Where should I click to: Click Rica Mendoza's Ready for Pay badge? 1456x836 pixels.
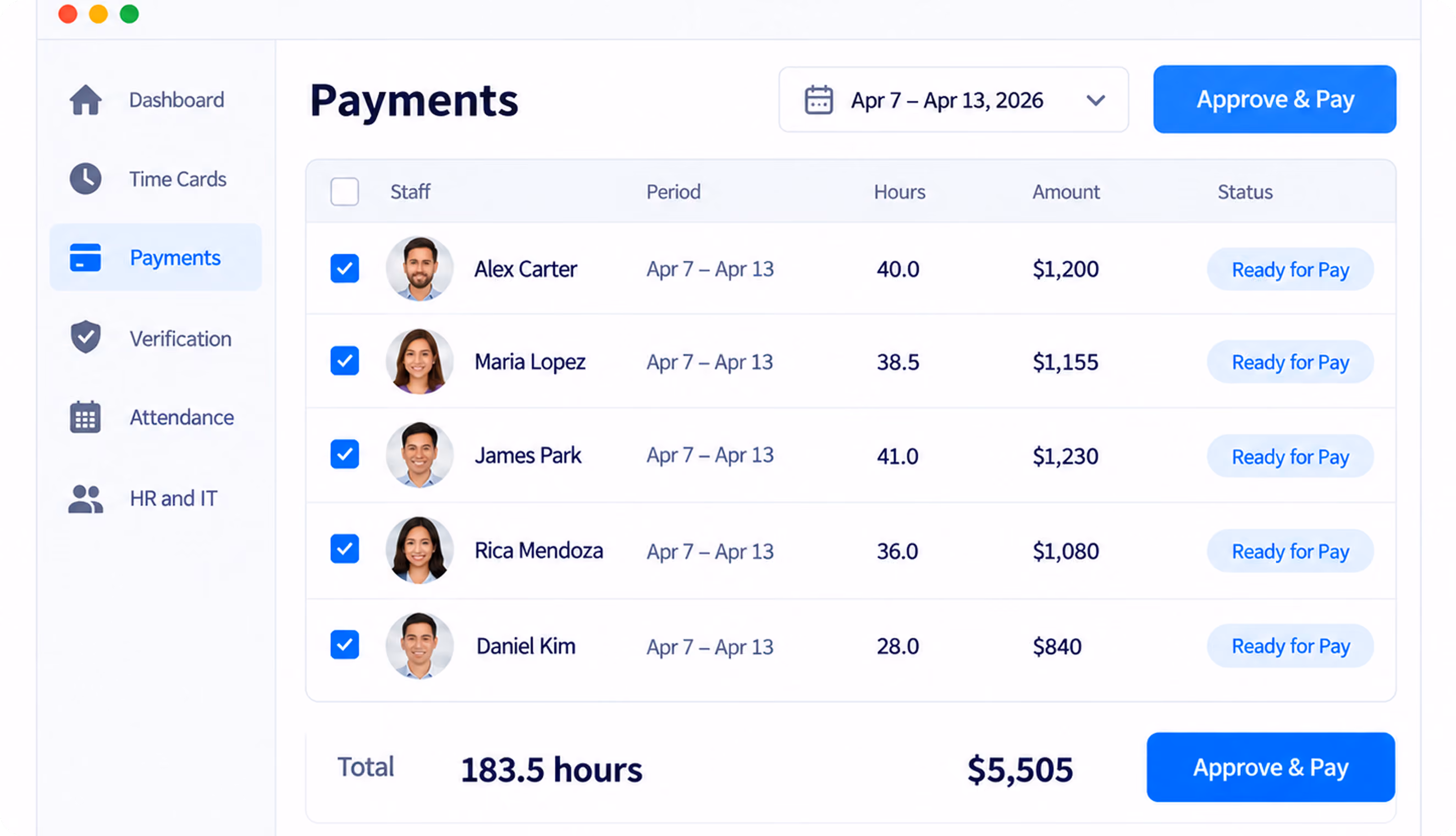pyautogui.click(x=1290, y=551)
